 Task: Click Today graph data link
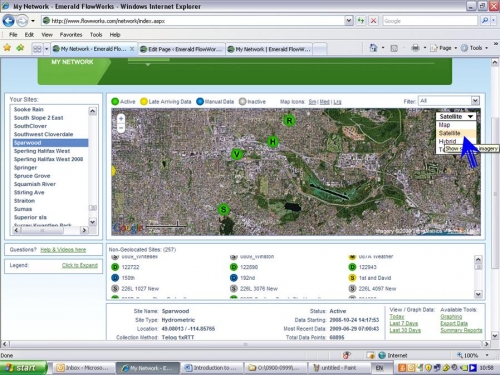pos(397,317)
